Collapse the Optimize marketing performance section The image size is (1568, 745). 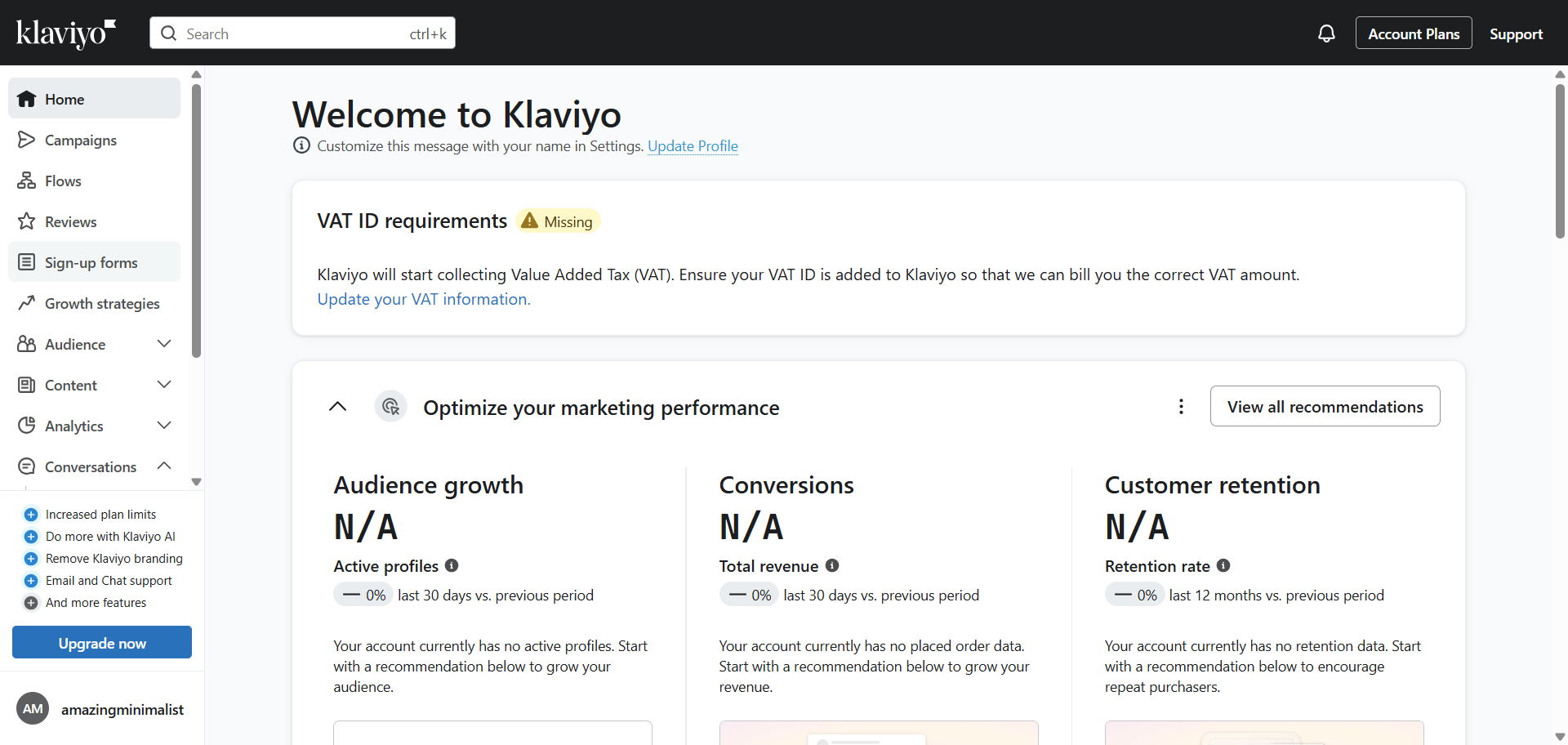coord(337,407)
